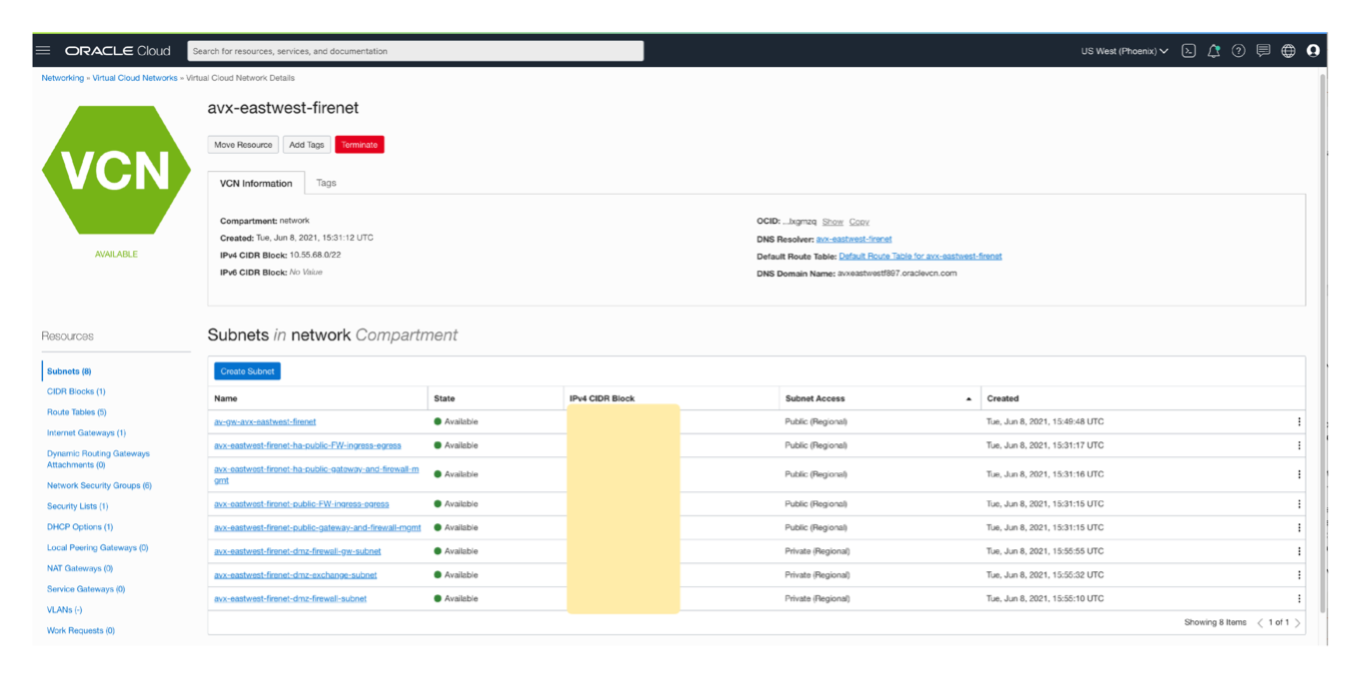The width and height of the screenshot is (1365, 681).
Task: Select Local Peering Gateways (0) resource
Action: (x=97, y=548)
